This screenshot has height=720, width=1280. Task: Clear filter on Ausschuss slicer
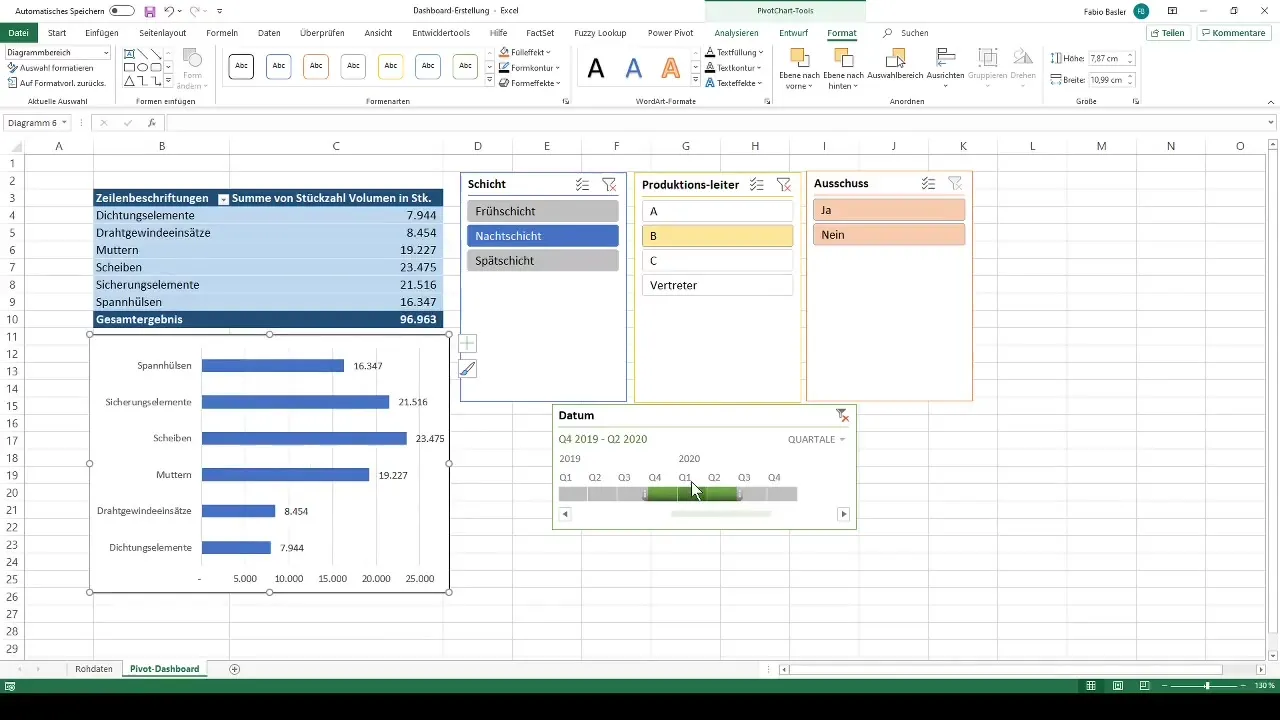click(955, 184)
